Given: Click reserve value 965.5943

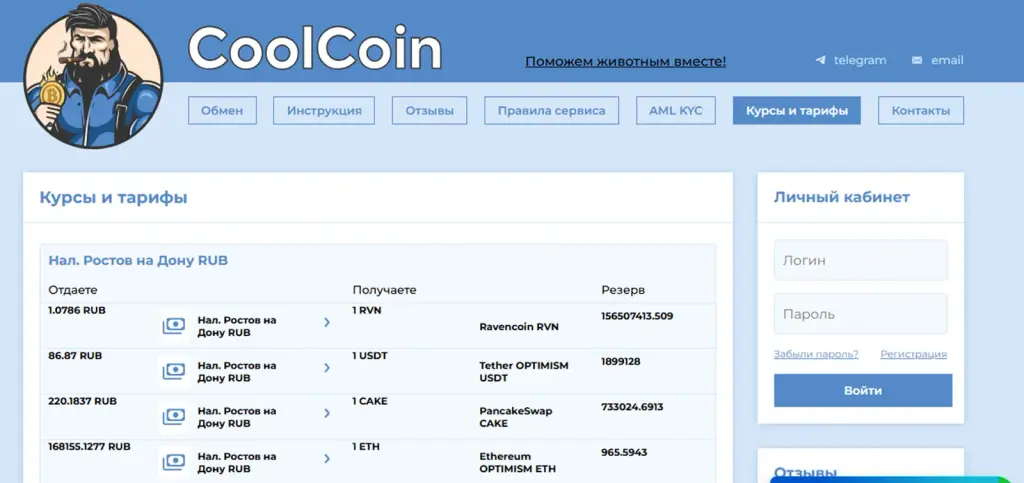Looking at the screenshot, I should point(624,452).
